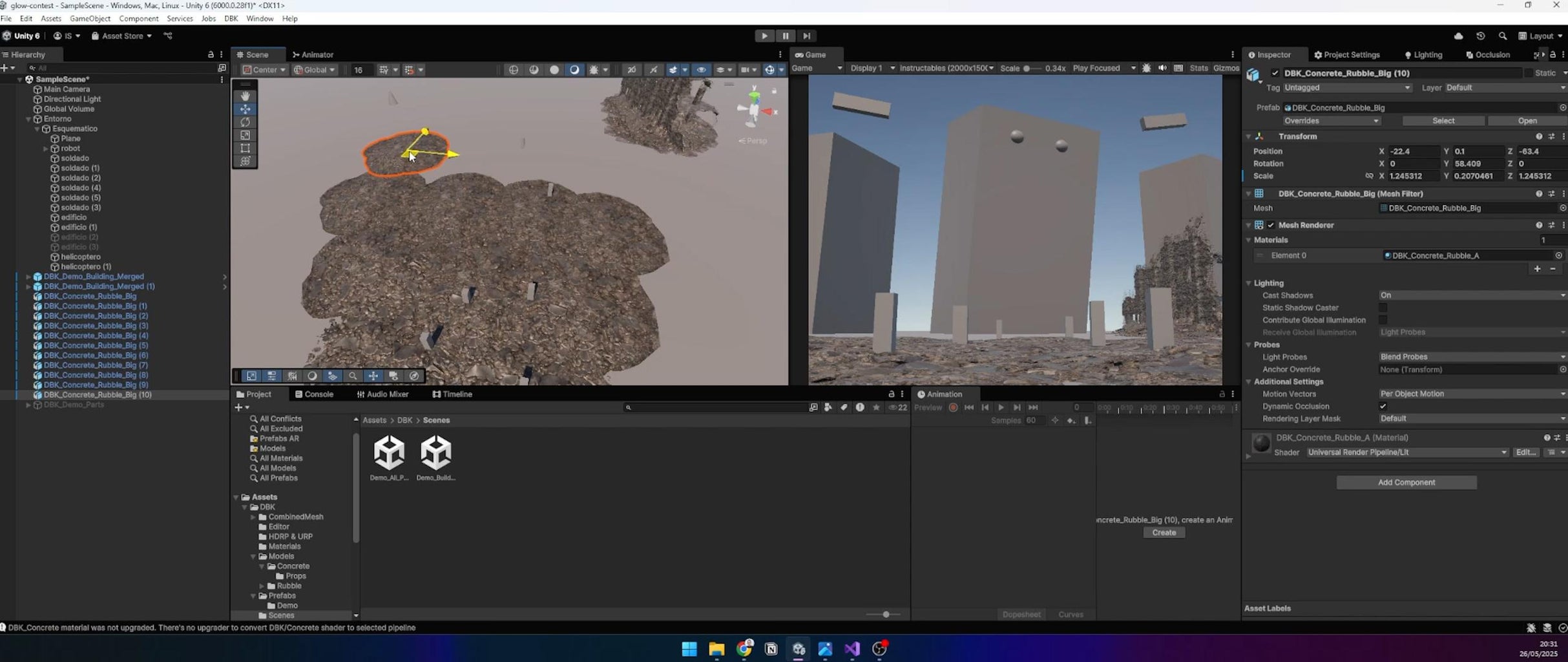Adjust the Project icon size slider
This screenshot has height=662, width=1568.
click(883, 614)
